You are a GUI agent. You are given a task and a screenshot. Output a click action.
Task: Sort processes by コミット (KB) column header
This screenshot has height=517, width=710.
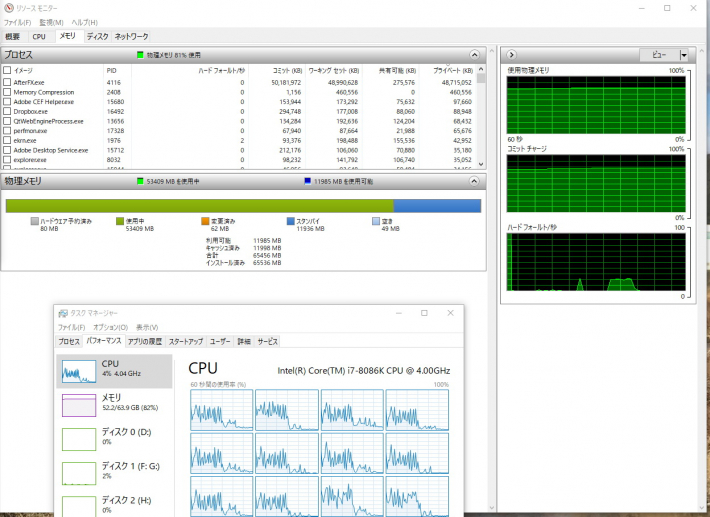(281, 70)
